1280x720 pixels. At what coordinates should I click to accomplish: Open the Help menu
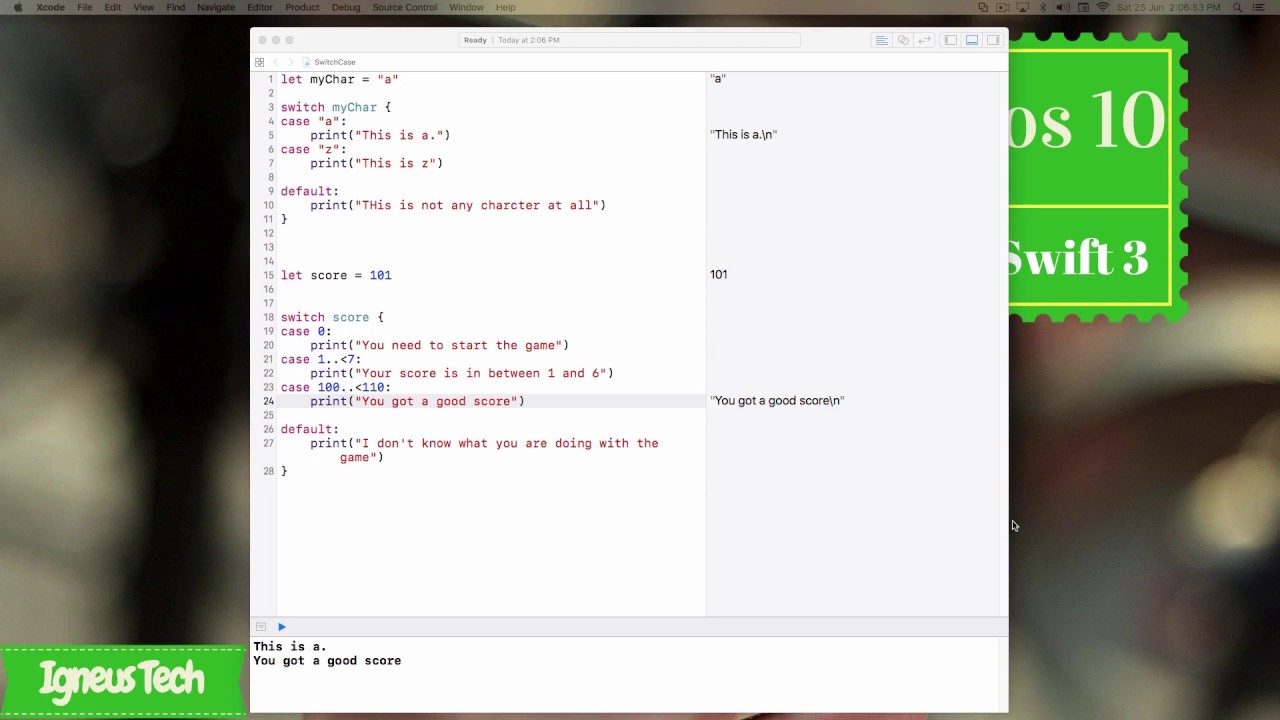(x=506, y=7)
